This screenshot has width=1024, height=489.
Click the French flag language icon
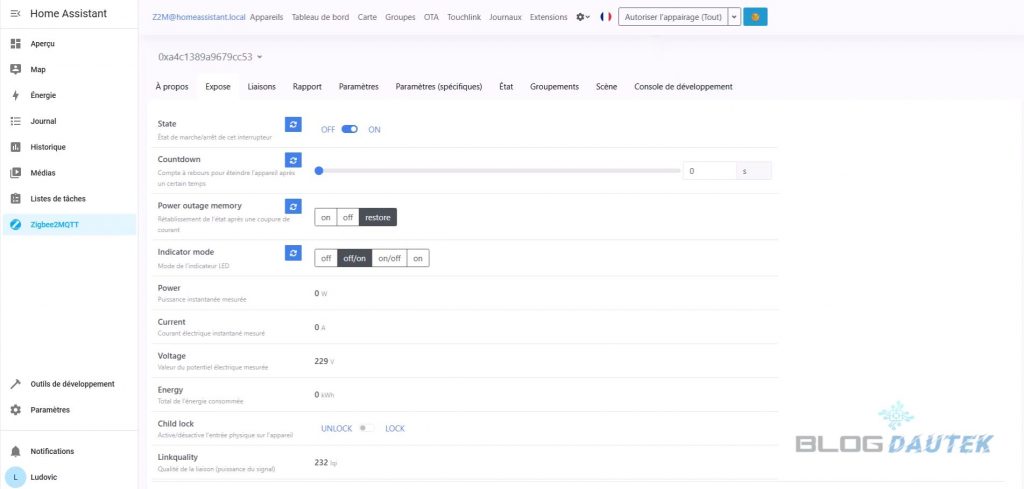pyautogui.click(x=606, y=17)
